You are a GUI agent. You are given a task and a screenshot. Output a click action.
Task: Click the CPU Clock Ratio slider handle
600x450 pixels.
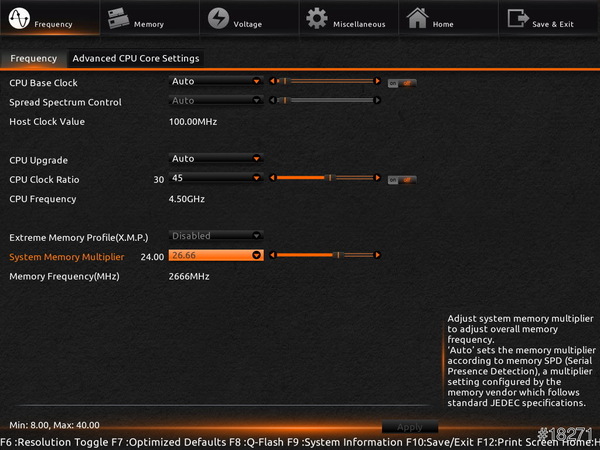tap(330, 178)
